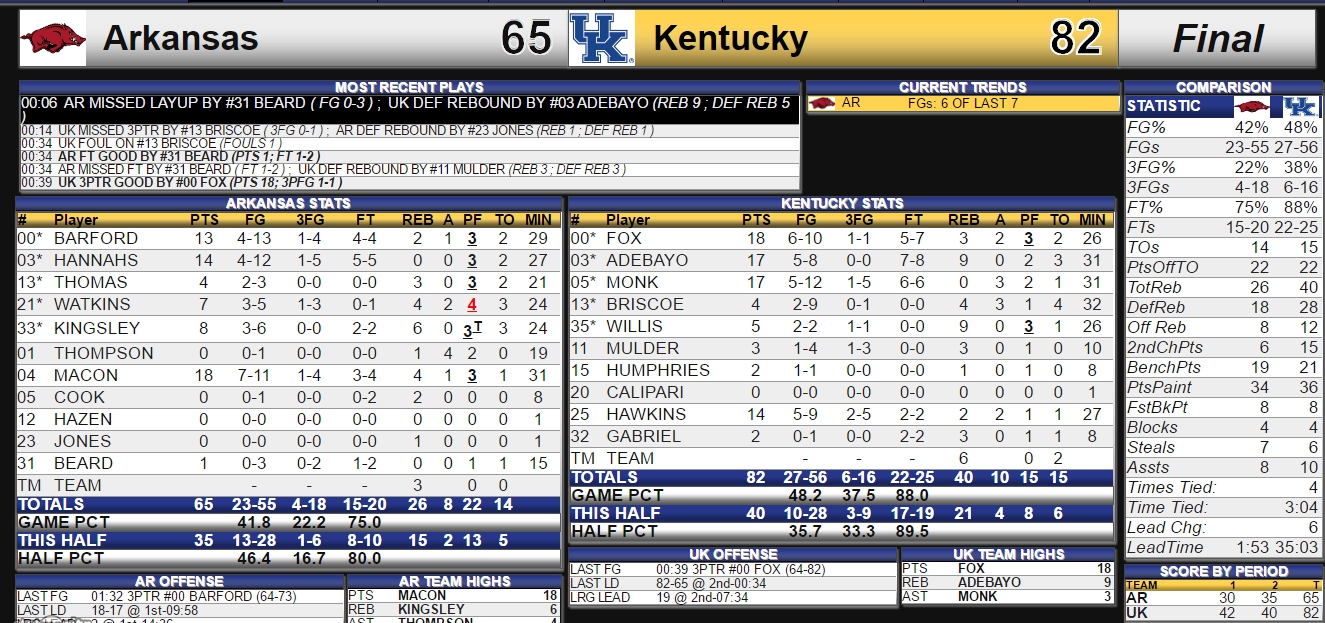The height and width of the screenshot is (623, 1325).
Task: Click the Kentucky UK logo in header
Action: tap(601, 39)
